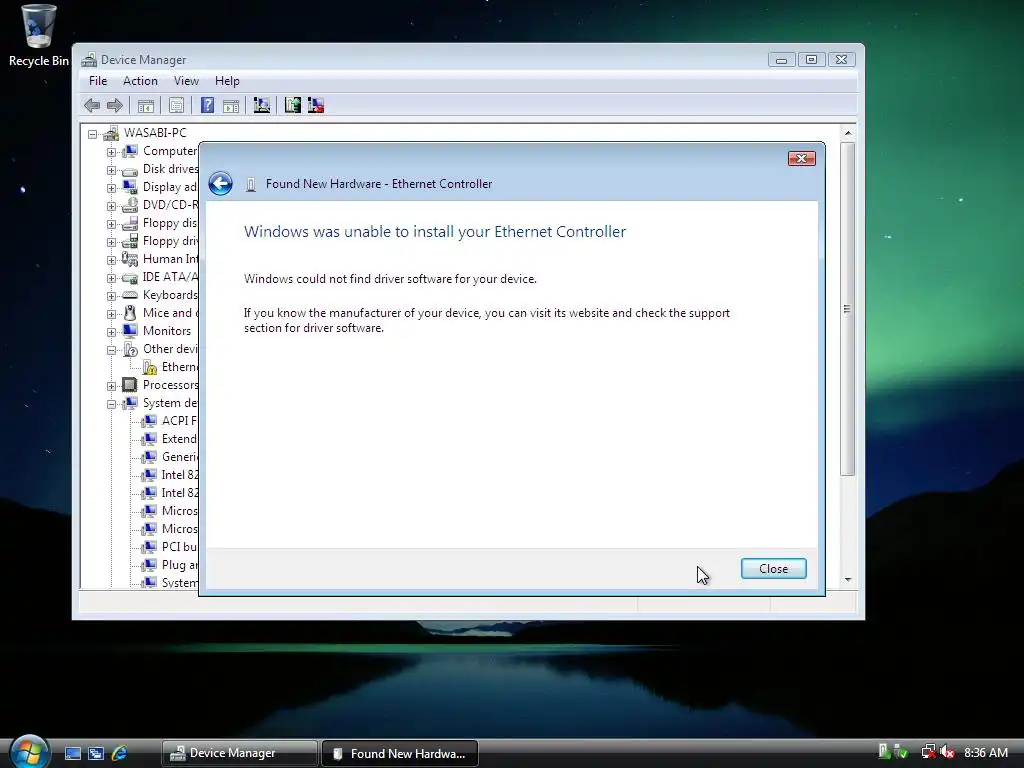
Task: Click the taskbar clock showing 8:36 AM
Action: click(x=985, y=752)
